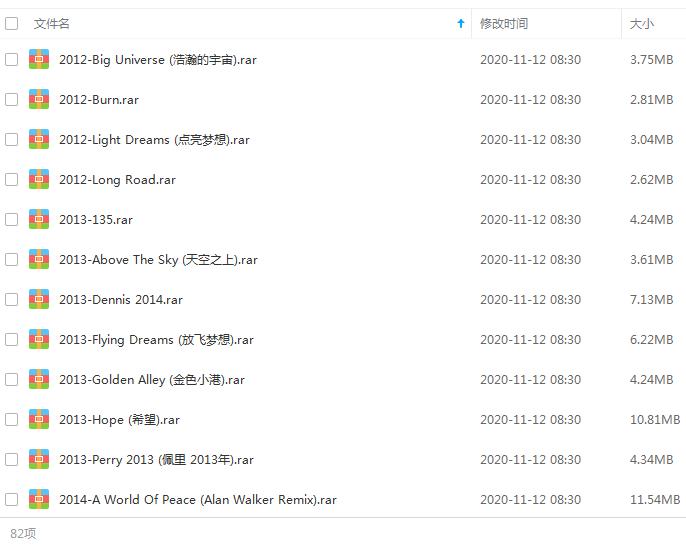This screenshot has width=686, height=545.
Task: Open file 2013-Perry 2013 (佩里 2013年).rar
Action: coord(156,460)
